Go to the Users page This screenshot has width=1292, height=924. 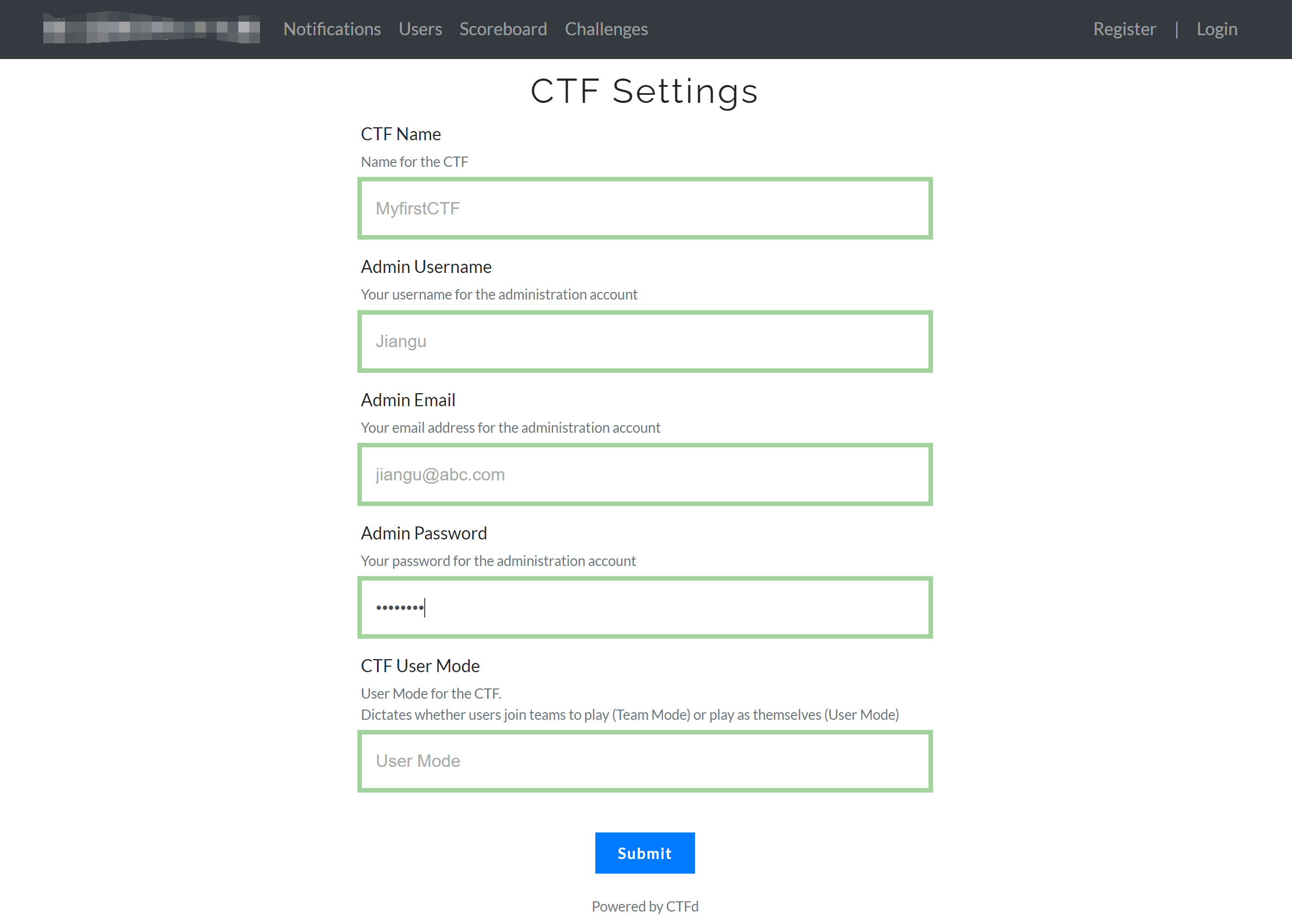[420, 29]
